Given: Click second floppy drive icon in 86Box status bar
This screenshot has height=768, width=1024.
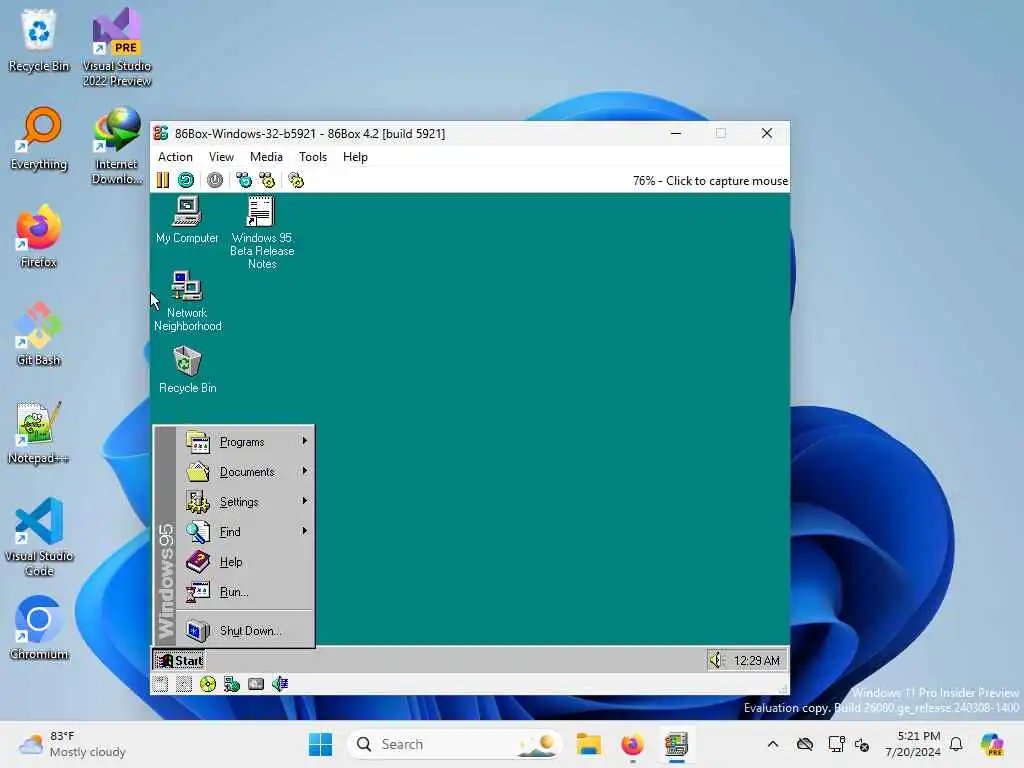Looking at the screenshot, I should (x=184, y=684).
